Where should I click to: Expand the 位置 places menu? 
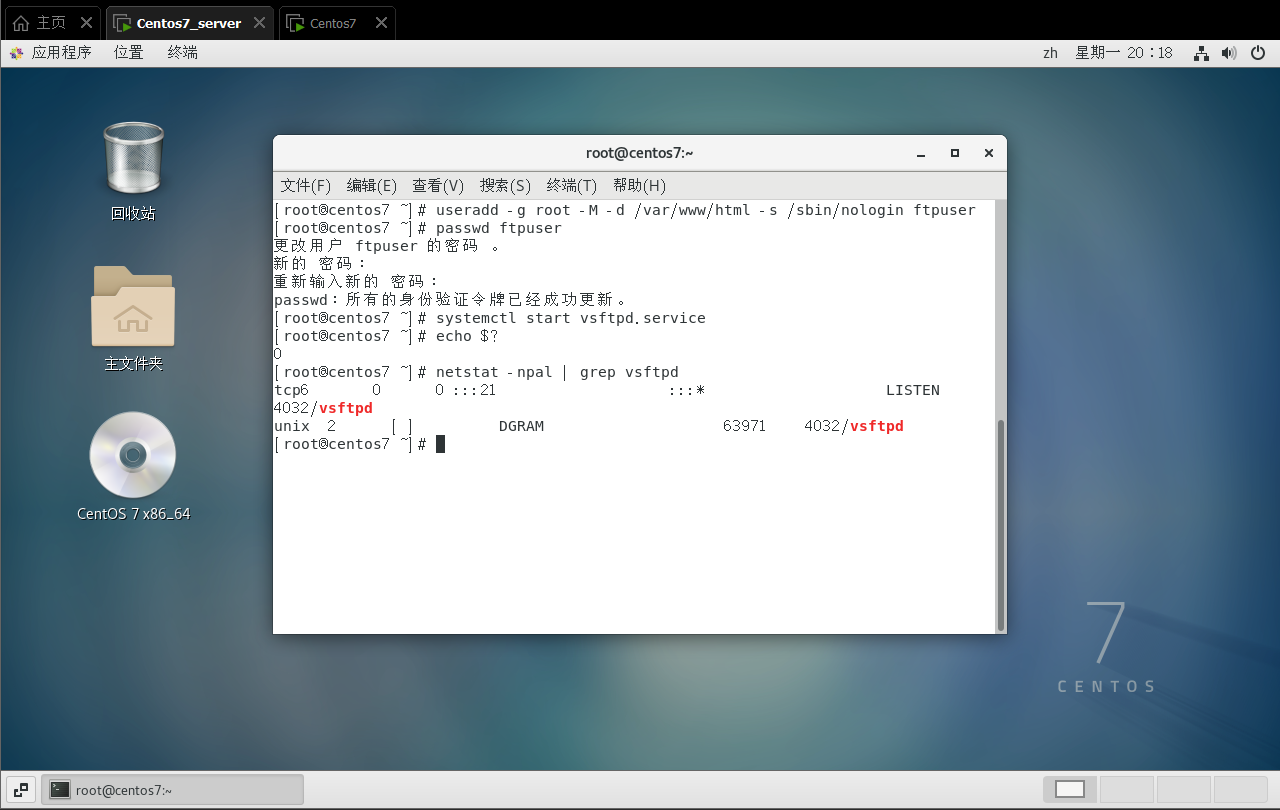[128, 53]
